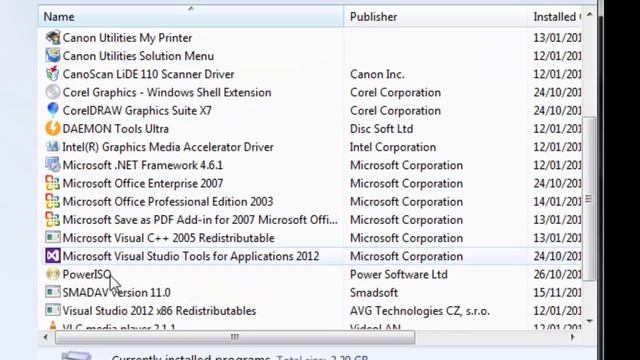Click the Corel Graphics Windows Shell Extension icon

click(x=53, y=92)
